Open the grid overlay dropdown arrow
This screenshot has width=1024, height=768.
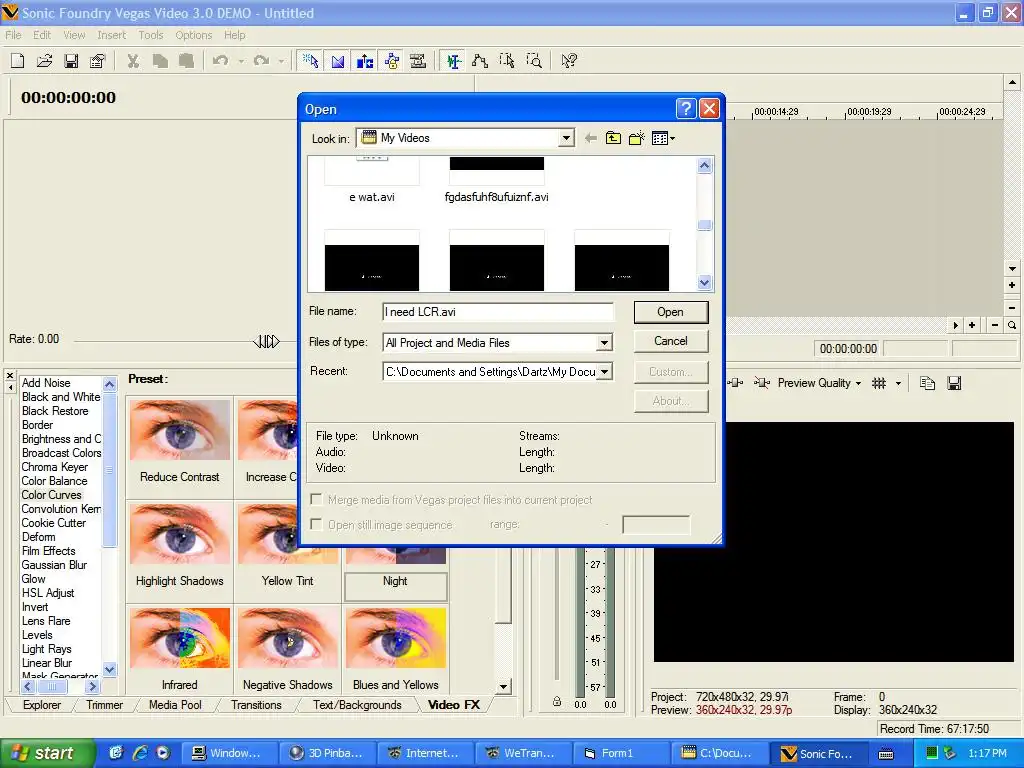(x=898, y=383)
